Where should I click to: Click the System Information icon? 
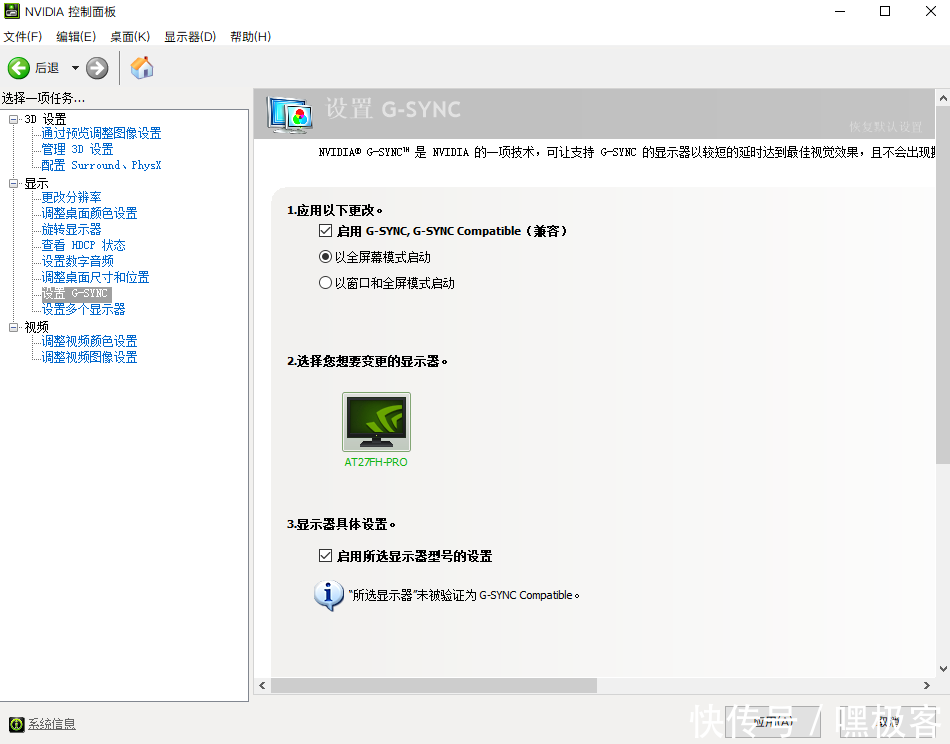16,724
